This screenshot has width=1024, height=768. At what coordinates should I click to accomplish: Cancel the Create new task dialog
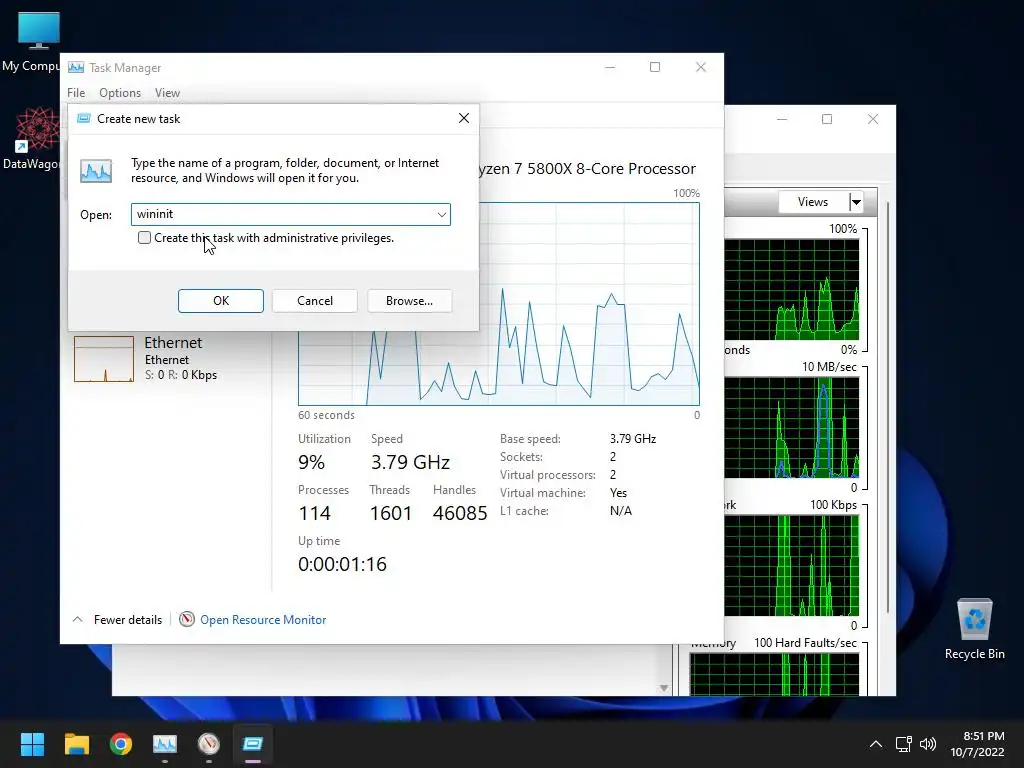tap(315, 301)
